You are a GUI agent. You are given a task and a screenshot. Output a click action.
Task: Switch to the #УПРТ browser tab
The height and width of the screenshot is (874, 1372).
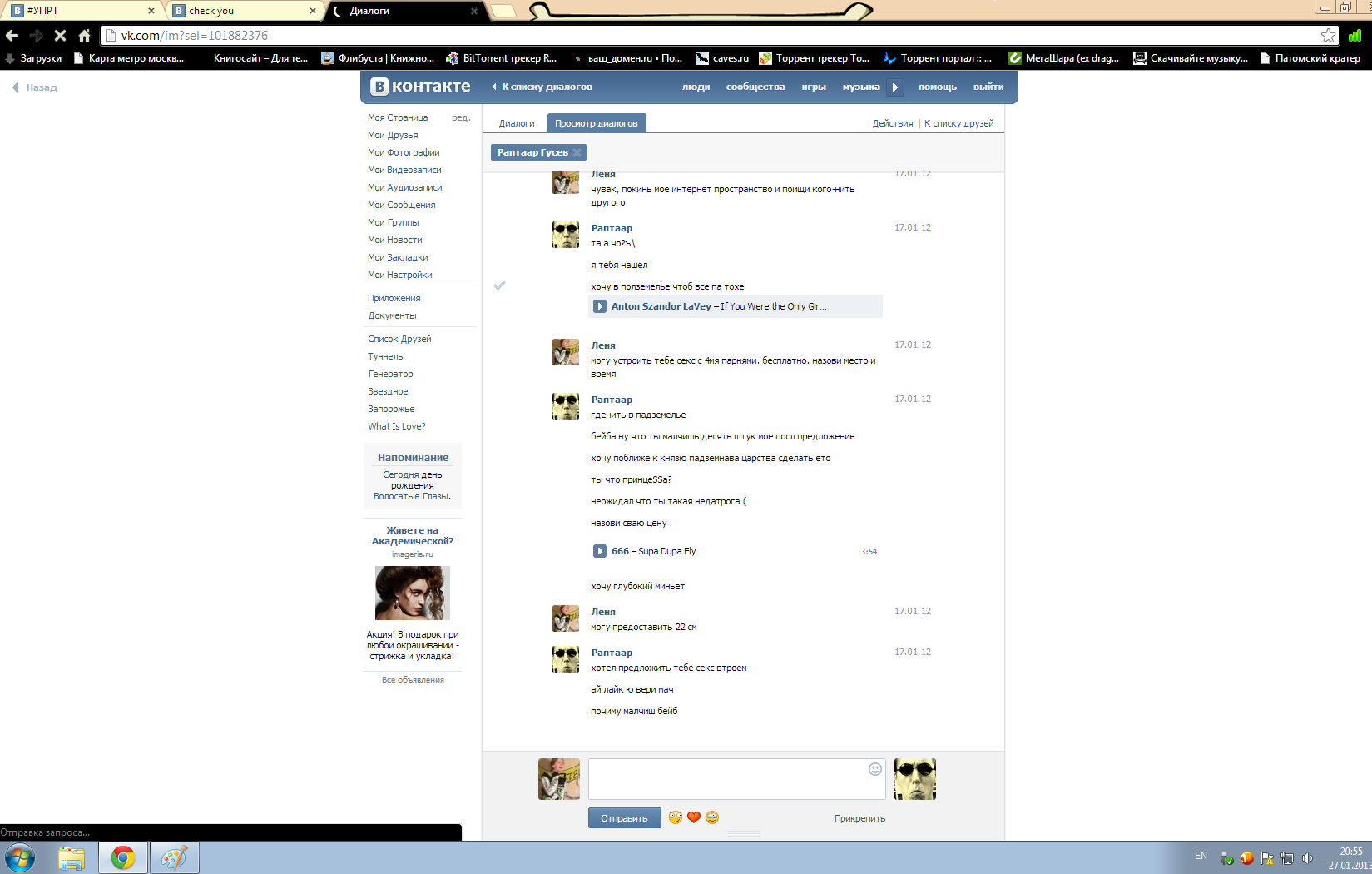(82, 11)
